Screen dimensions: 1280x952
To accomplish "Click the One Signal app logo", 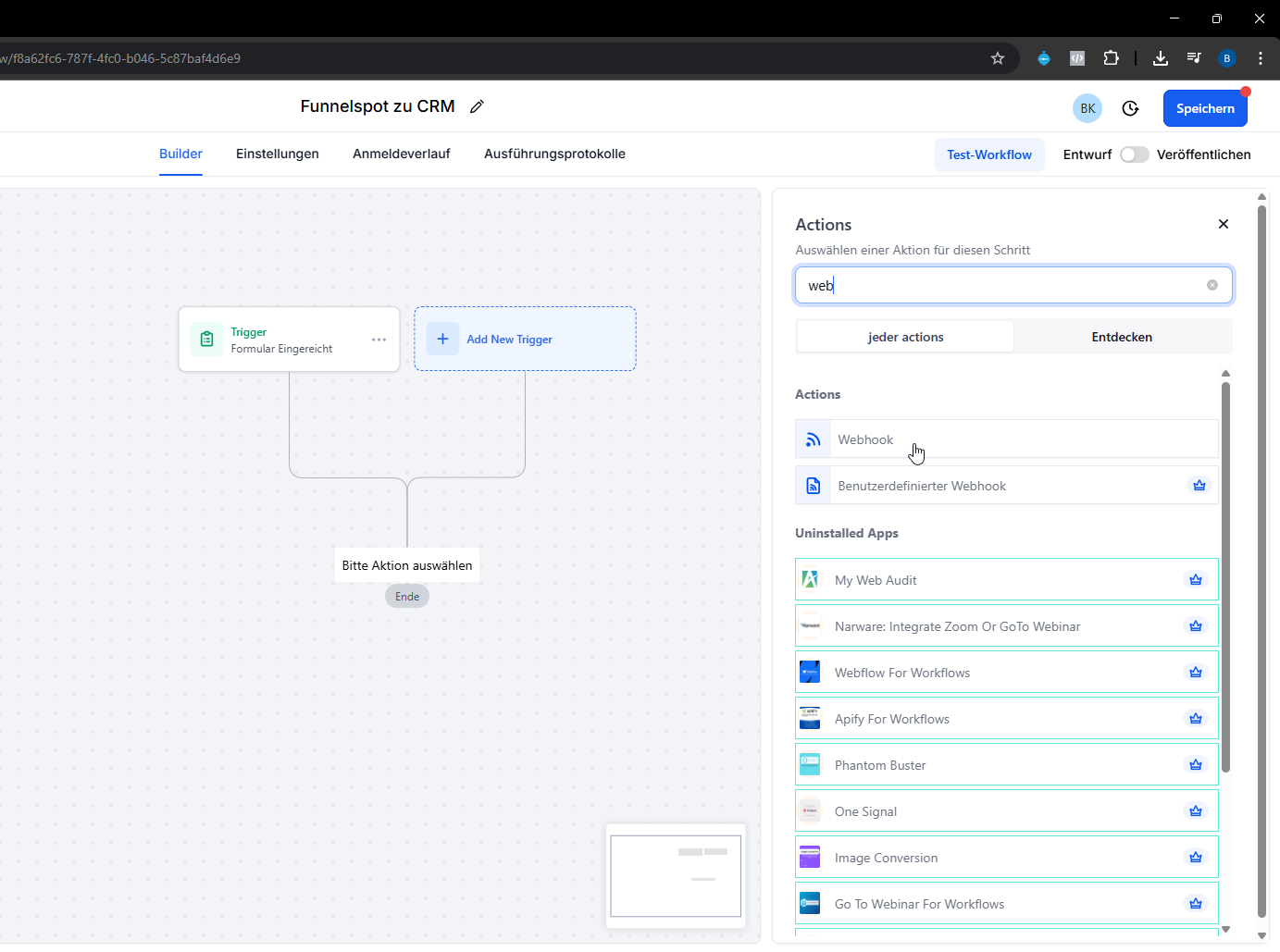I will [810, 811].
